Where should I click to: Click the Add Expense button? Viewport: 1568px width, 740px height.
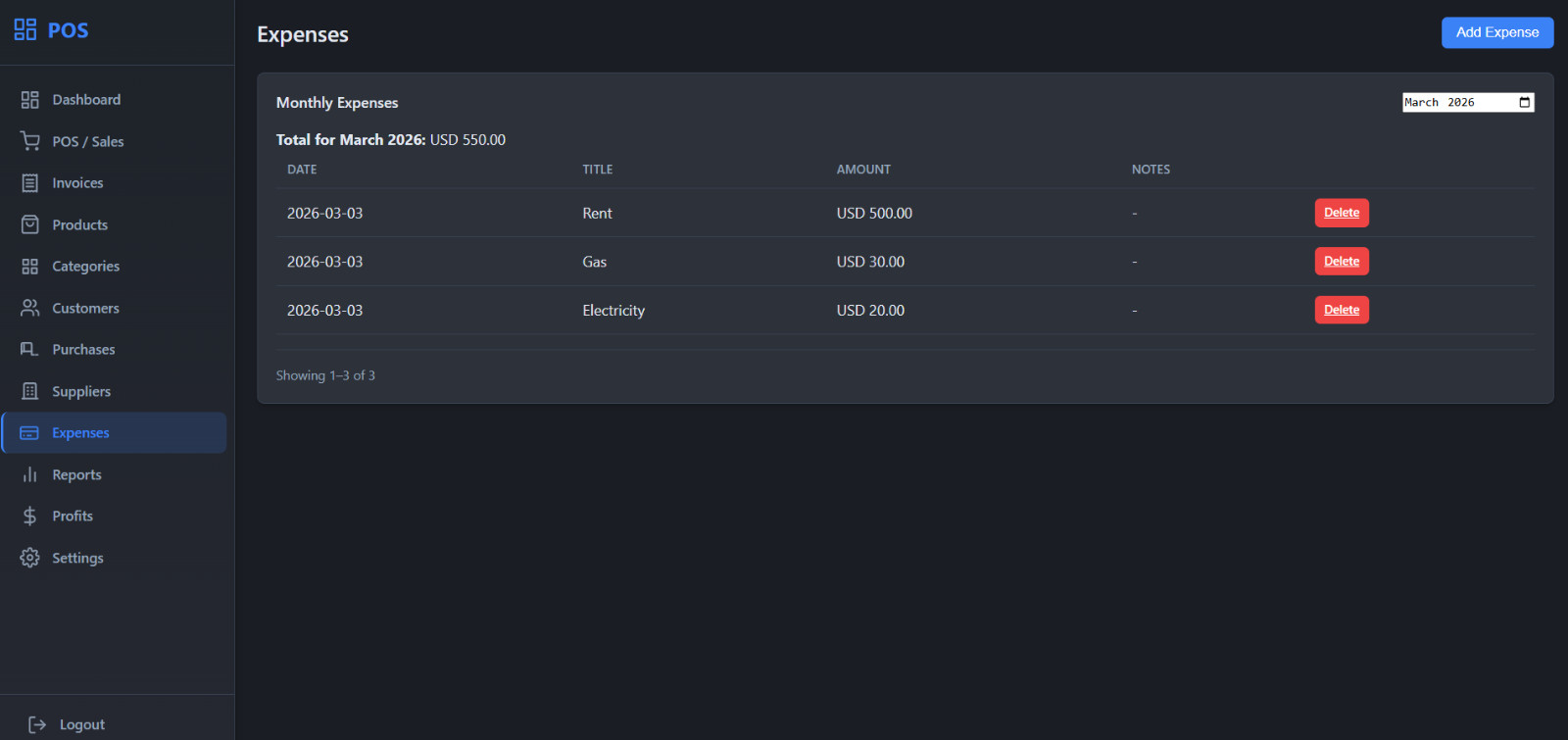click(1497, 32)
